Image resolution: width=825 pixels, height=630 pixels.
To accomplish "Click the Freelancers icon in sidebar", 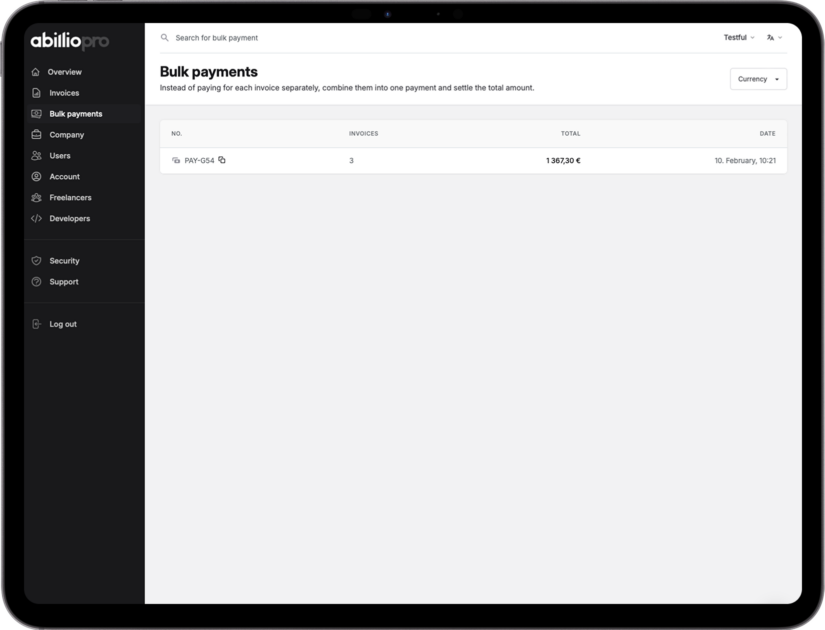I will coord(36,198).
